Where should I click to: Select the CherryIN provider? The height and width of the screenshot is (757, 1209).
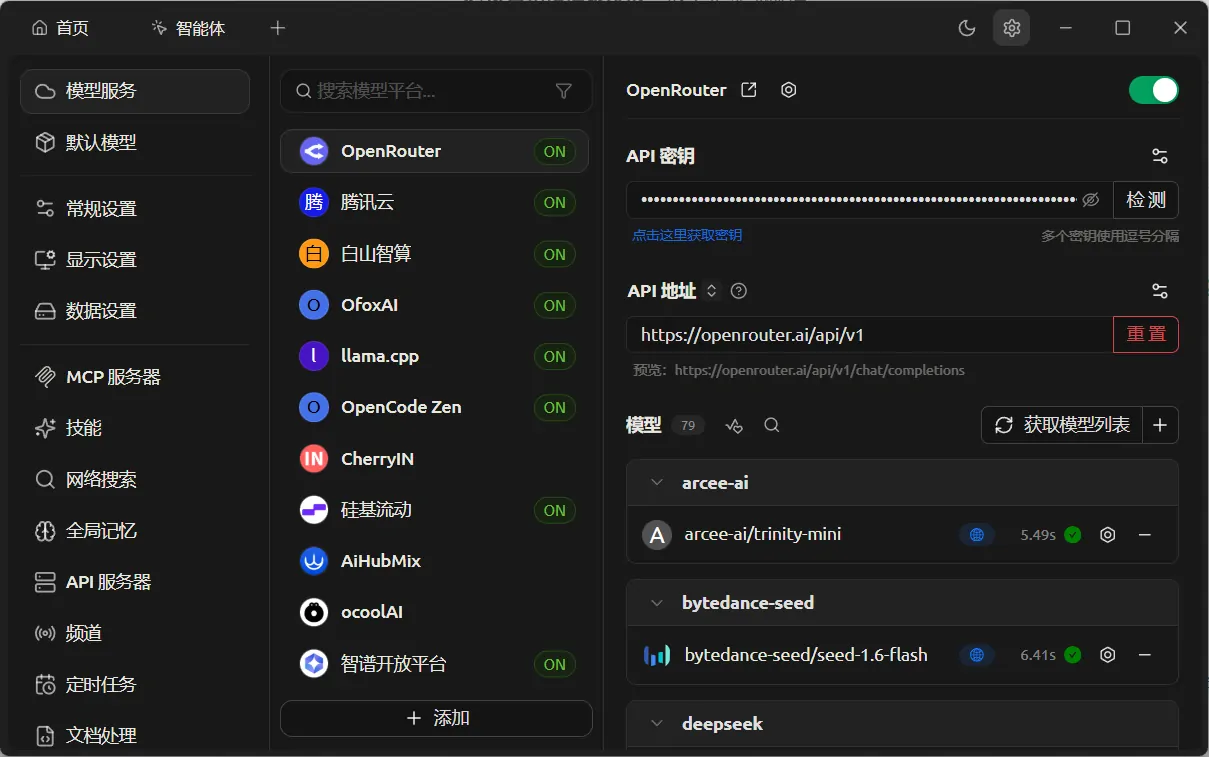435,459
